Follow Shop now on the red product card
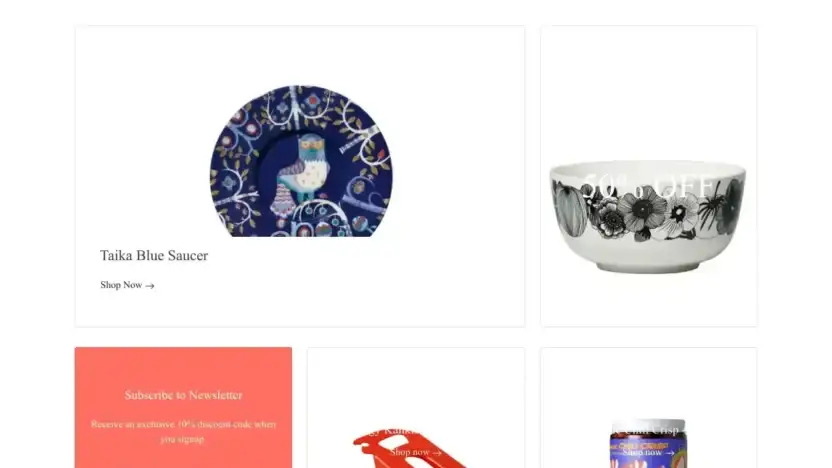 click(x=415, y=452)
